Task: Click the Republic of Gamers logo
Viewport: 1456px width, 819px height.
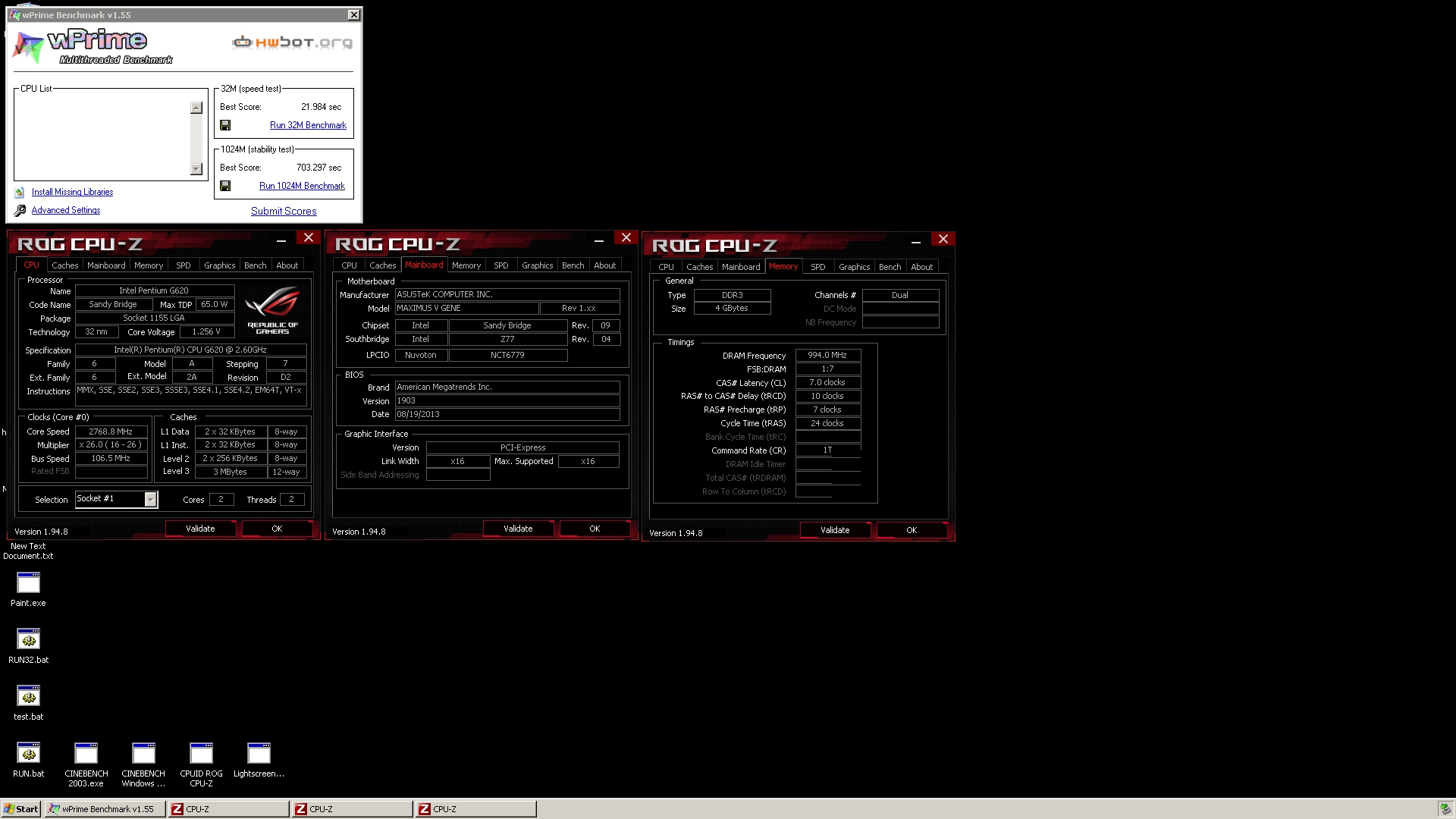Action: pos(273,309)
